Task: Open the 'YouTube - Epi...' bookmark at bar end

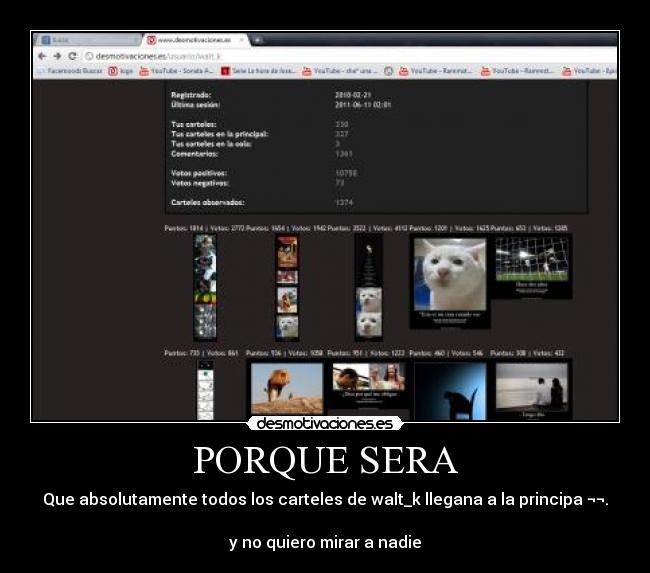Action: point(589,71)
